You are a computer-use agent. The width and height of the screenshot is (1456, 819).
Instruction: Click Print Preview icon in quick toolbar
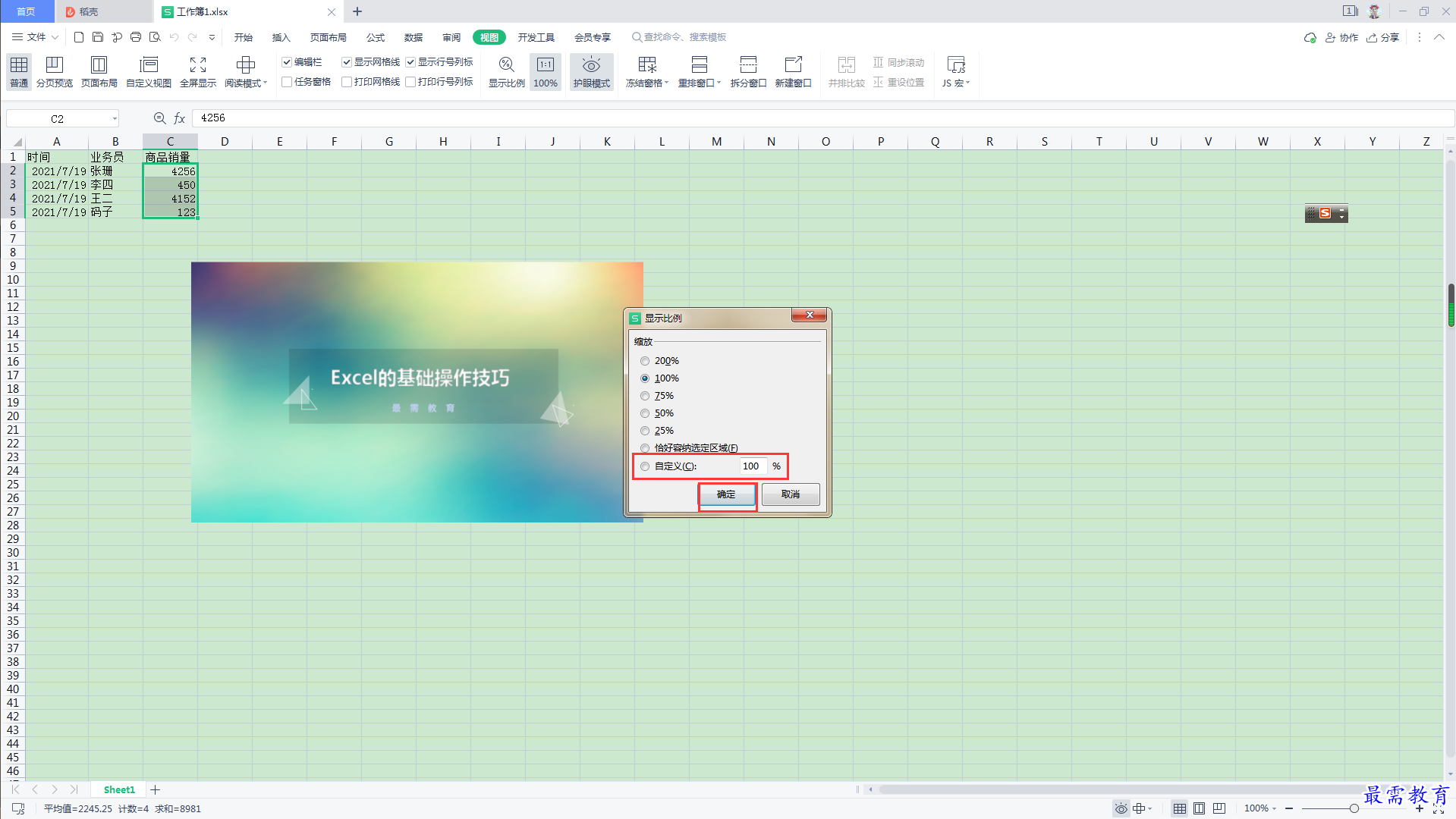(x=155, y=37)
